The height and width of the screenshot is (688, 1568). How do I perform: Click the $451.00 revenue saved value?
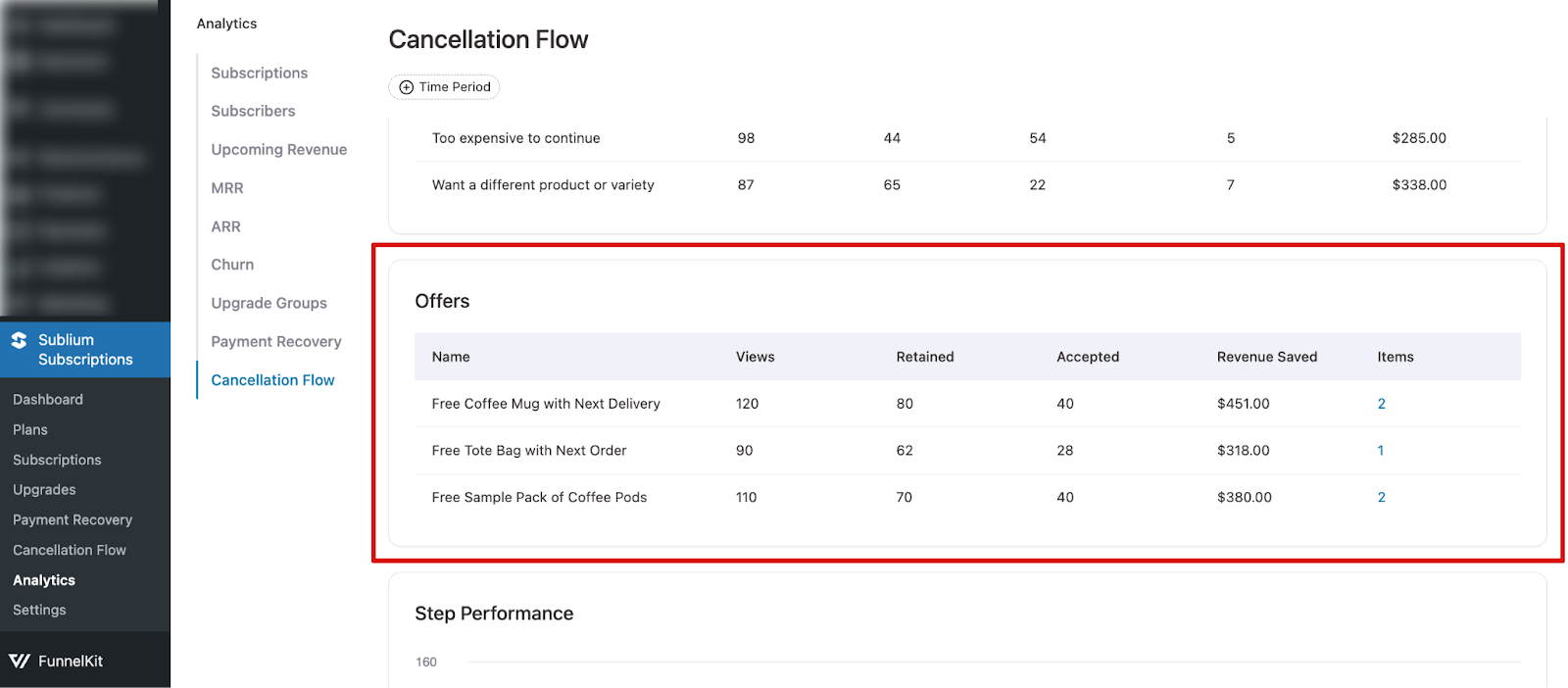click(1244, 404)
